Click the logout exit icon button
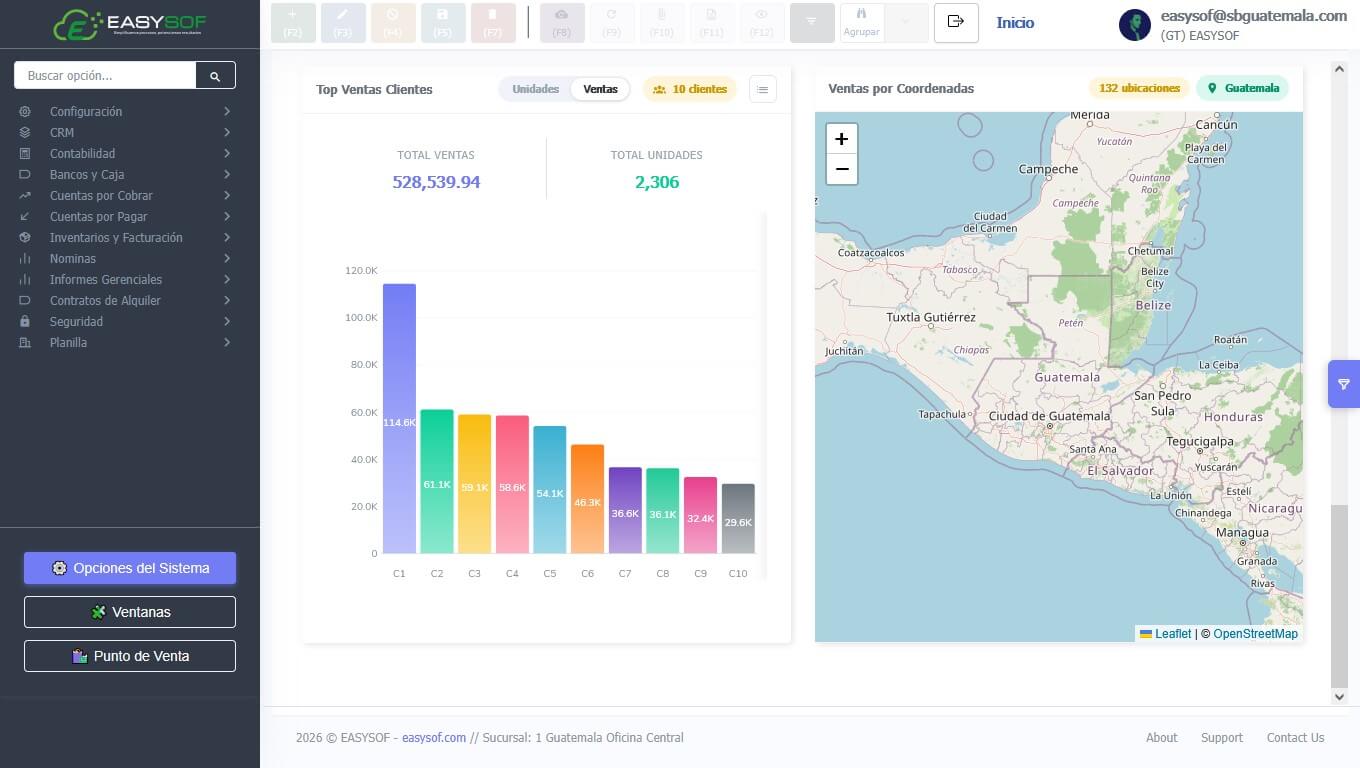 pyautogui.click(x=956, y=22)
